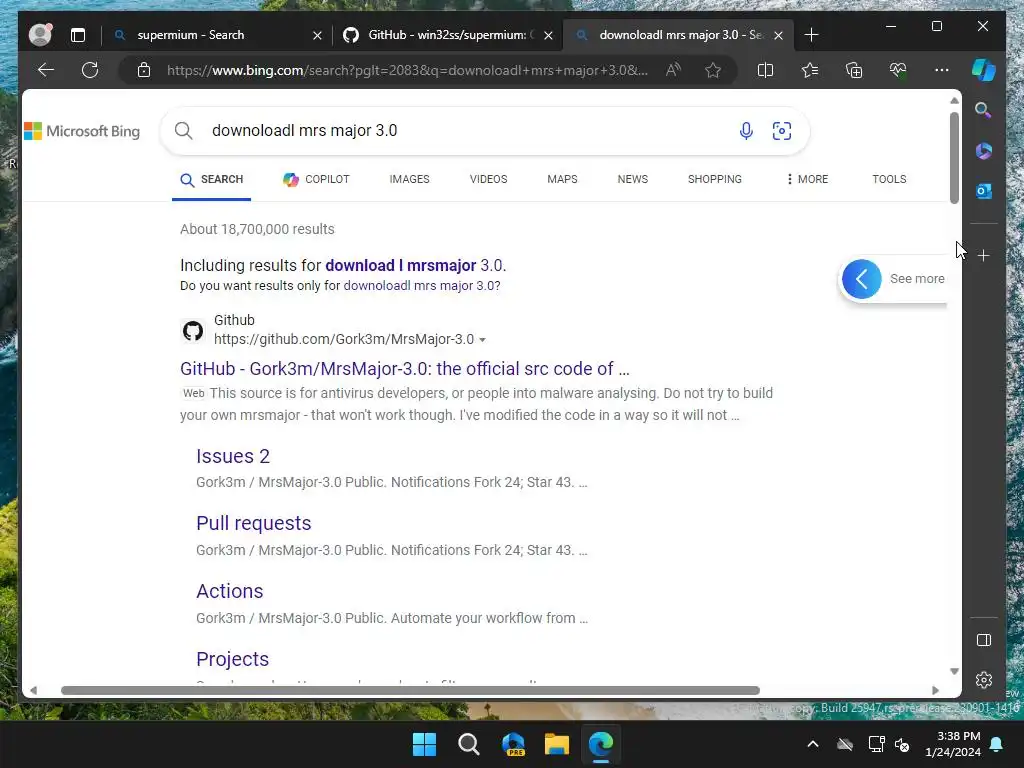Open File Explorer from taskbar

[557, 744]
